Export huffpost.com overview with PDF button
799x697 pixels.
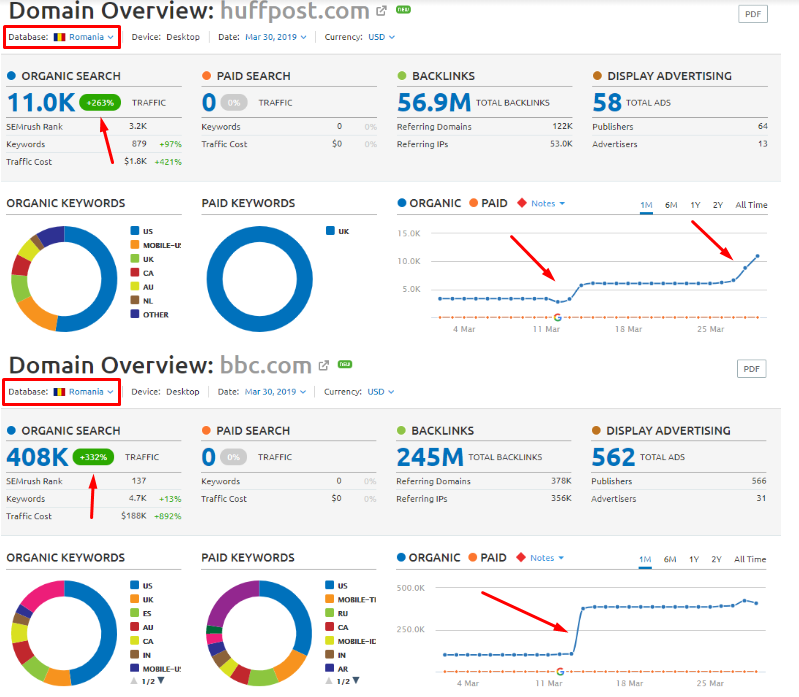coord(753,14)
